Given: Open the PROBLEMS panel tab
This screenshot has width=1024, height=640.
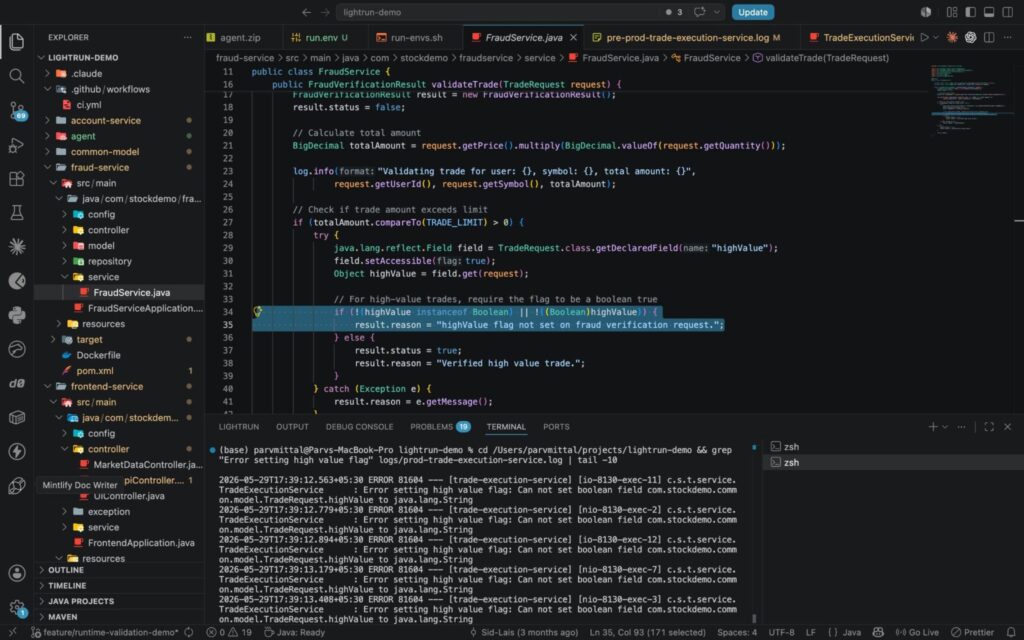Looking at the screenshot, I should click(x=440, y=426).
